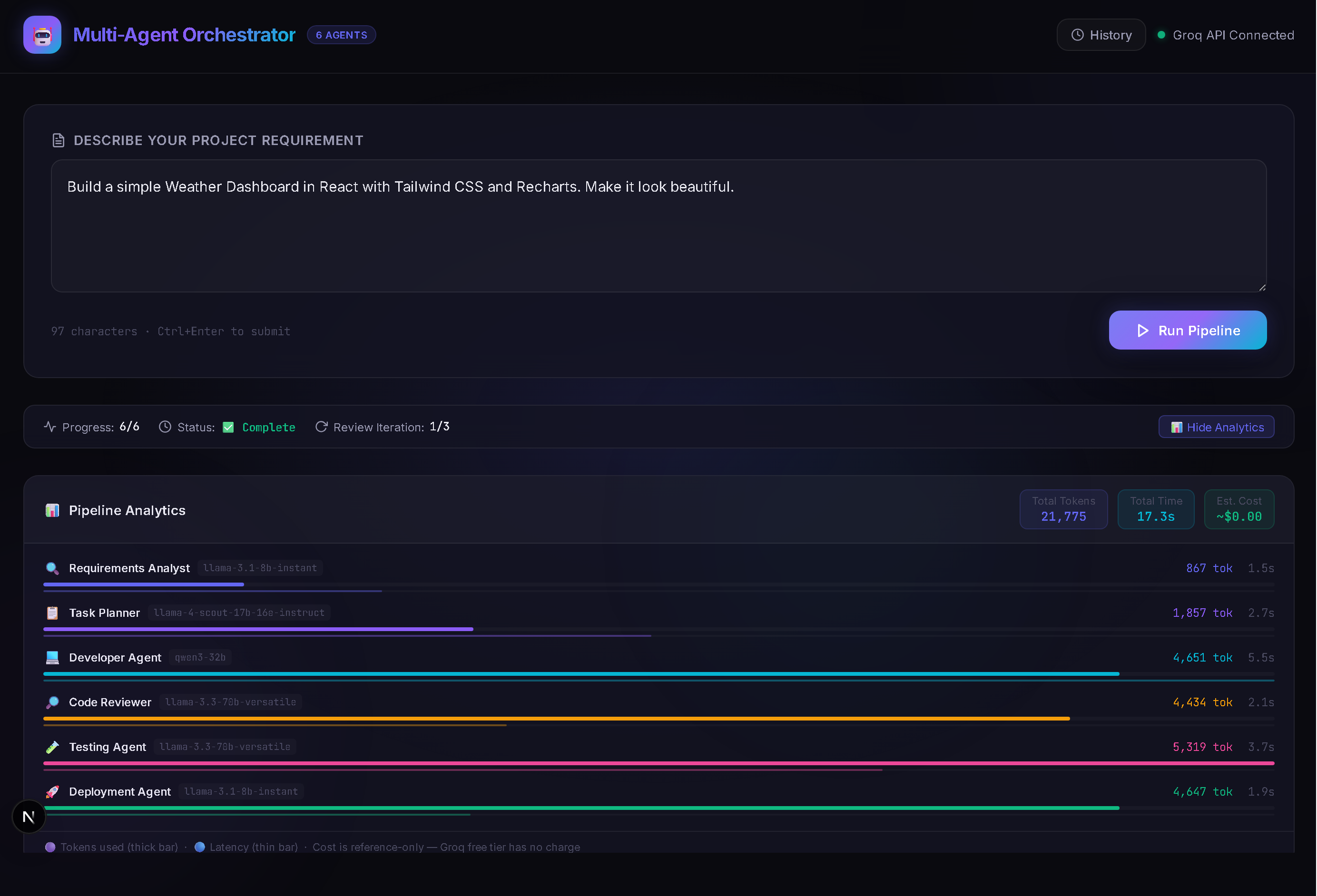Screen dimensions: 1317x896
Task: Click the Testing Agent test tube icon
Action: coord(52,747)
